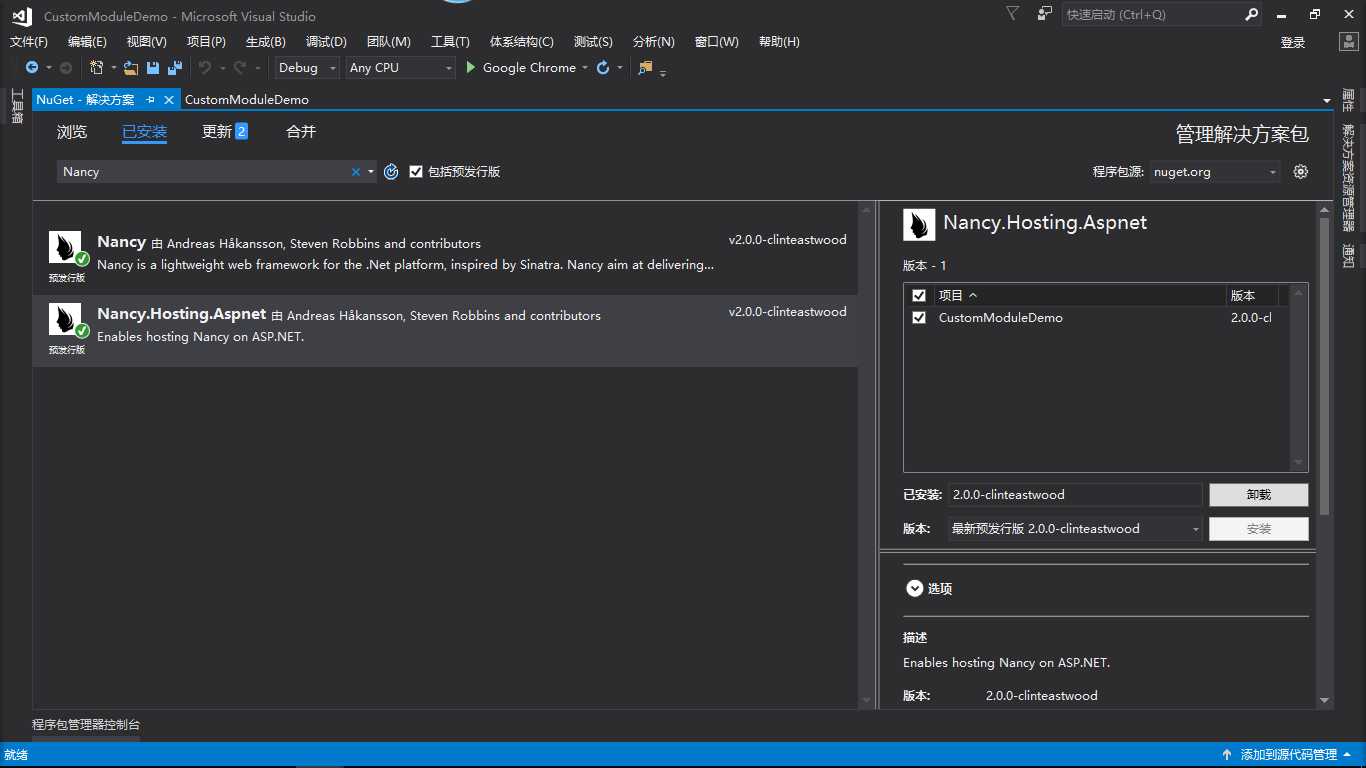Open NuGet settings gear icon
This screenshot has width=1366, height=768.
(1300, 172)
